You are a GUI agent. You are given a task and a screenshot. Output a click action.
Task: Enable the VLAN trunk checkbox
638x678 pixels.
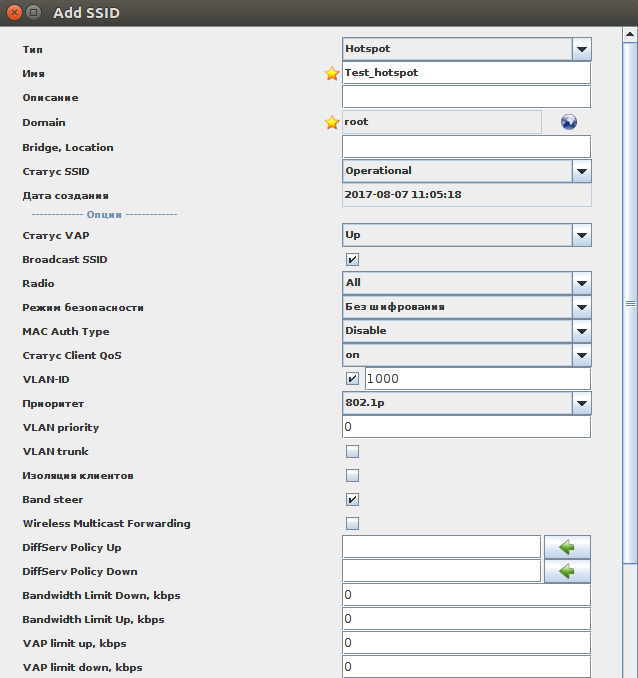[x=352, y=452]
